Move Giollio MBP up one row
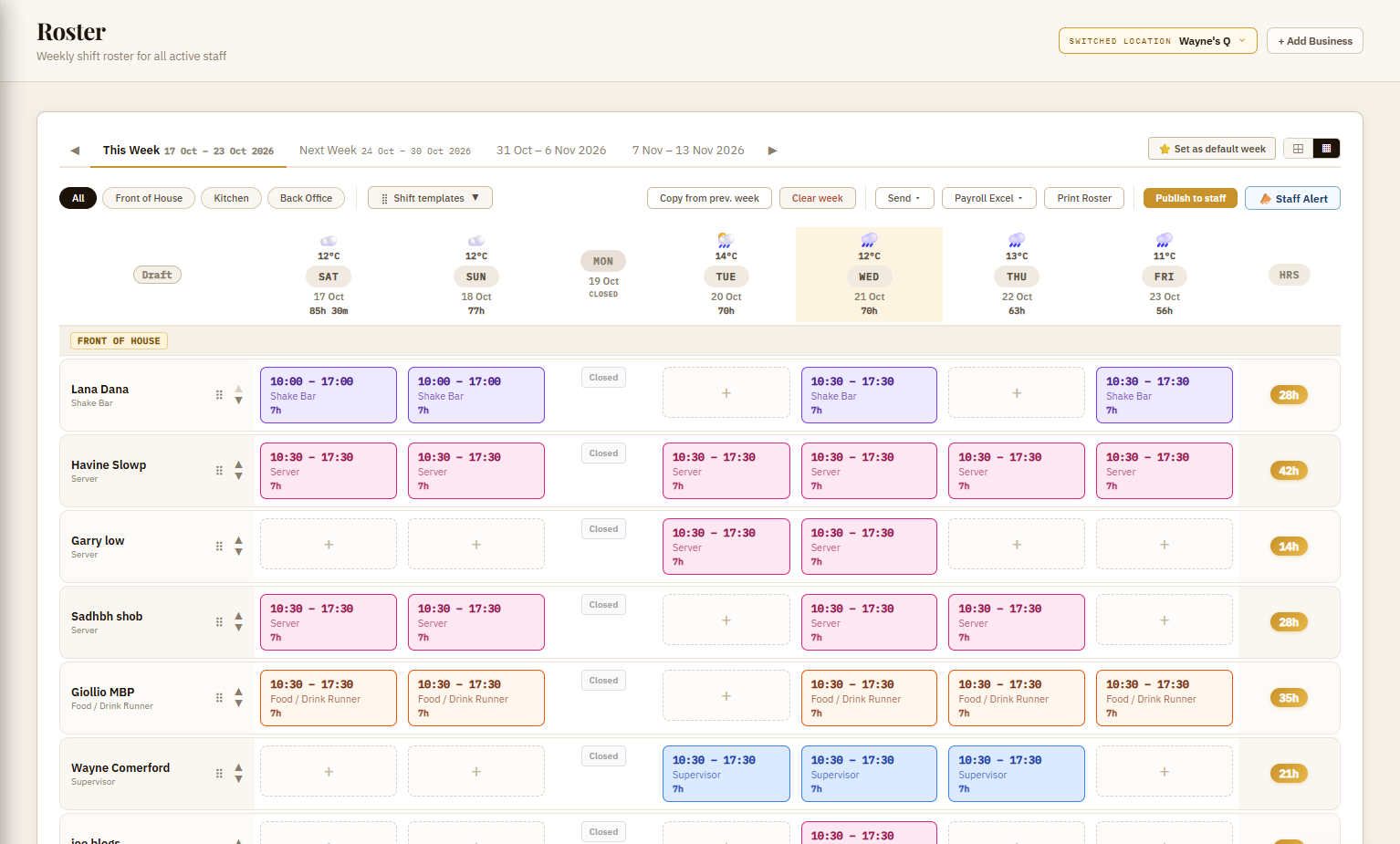Image resolution: width=1400 pixels, height=844 pixels. click(x=238, y=692)
